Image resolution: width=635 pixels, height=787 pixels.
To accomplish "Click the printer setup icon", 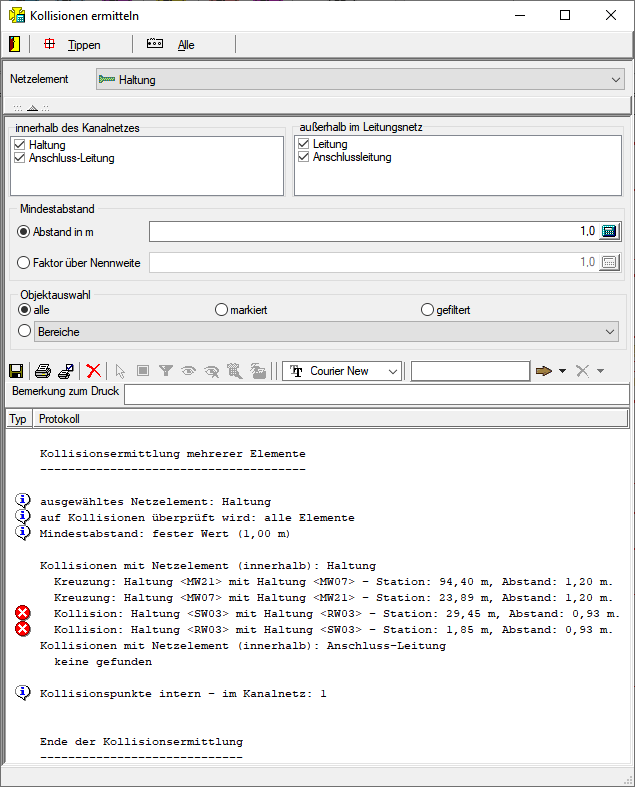I will 65,371.
